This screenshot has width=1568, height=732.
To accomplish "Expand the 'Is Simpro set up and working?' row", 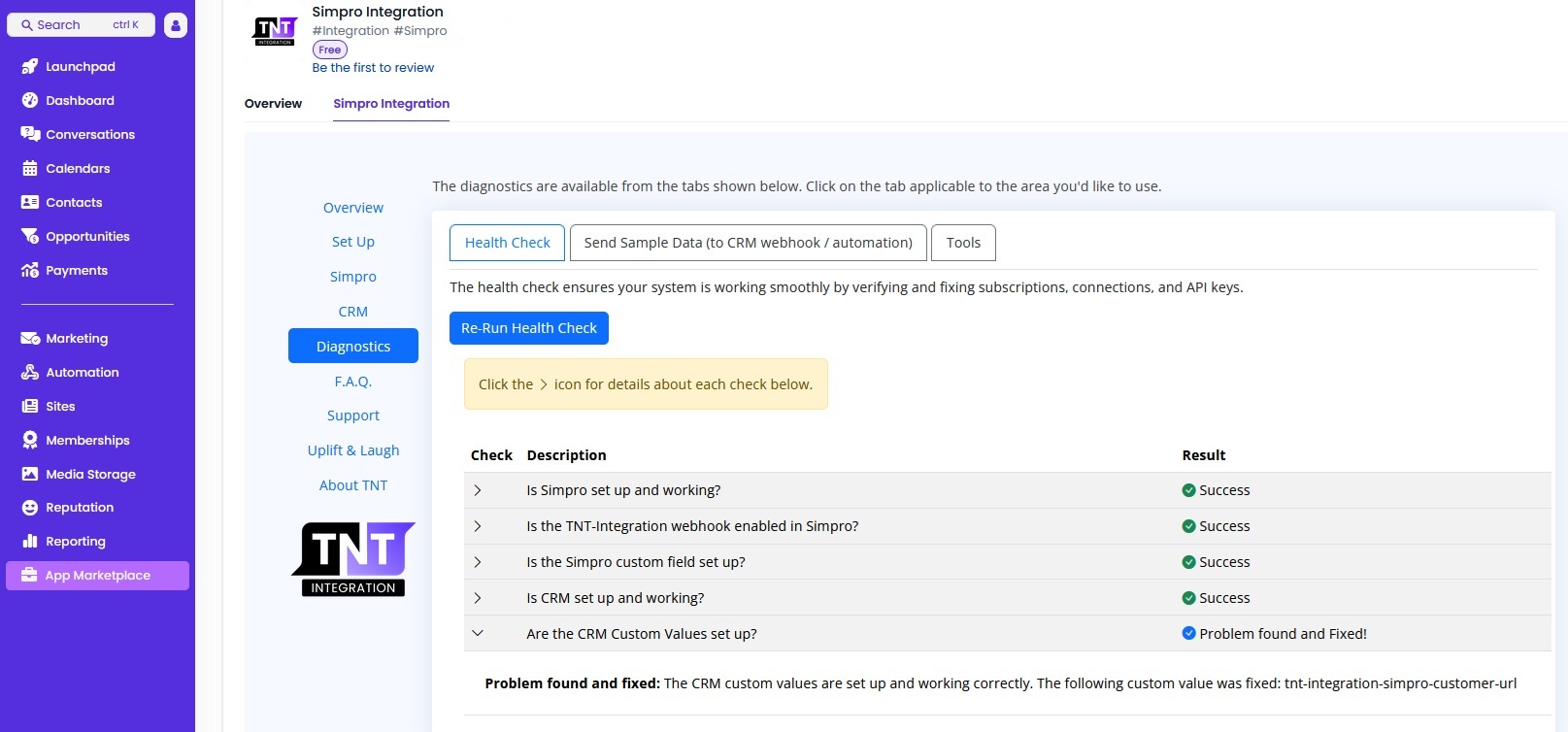I will pyautogui.click(x=478, y=490).
